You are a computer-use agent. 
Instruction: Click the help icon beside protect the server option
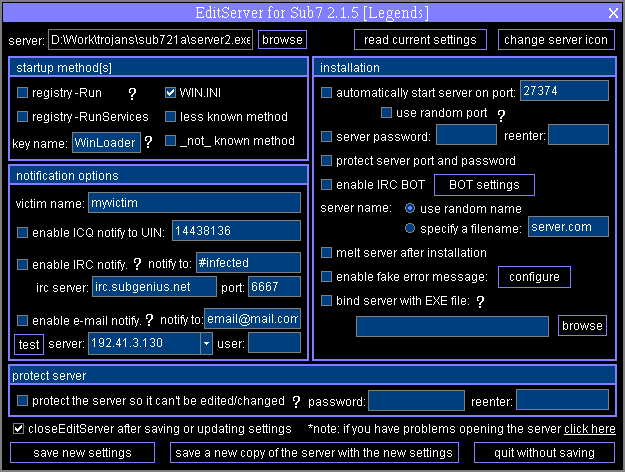296,402
